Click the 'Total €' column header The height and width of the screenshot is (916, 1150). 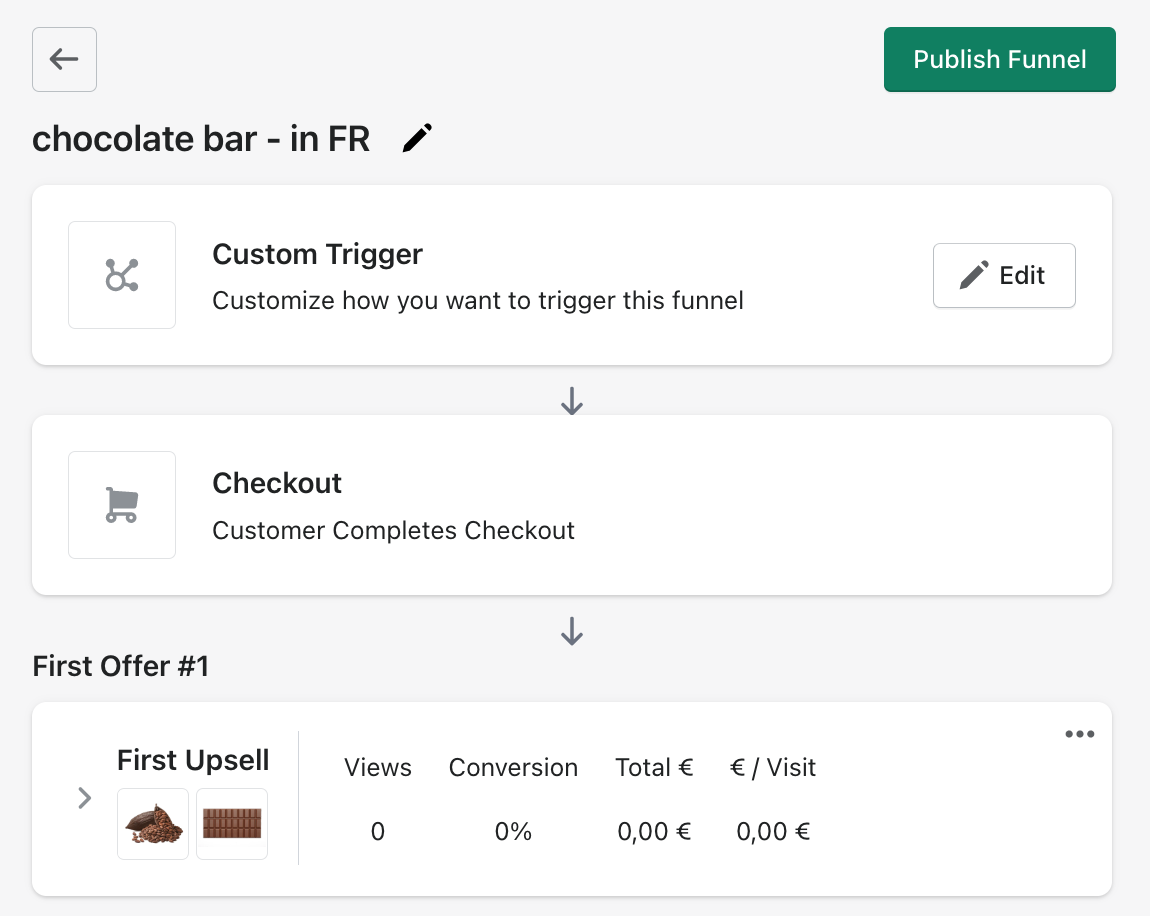(654, 767)
